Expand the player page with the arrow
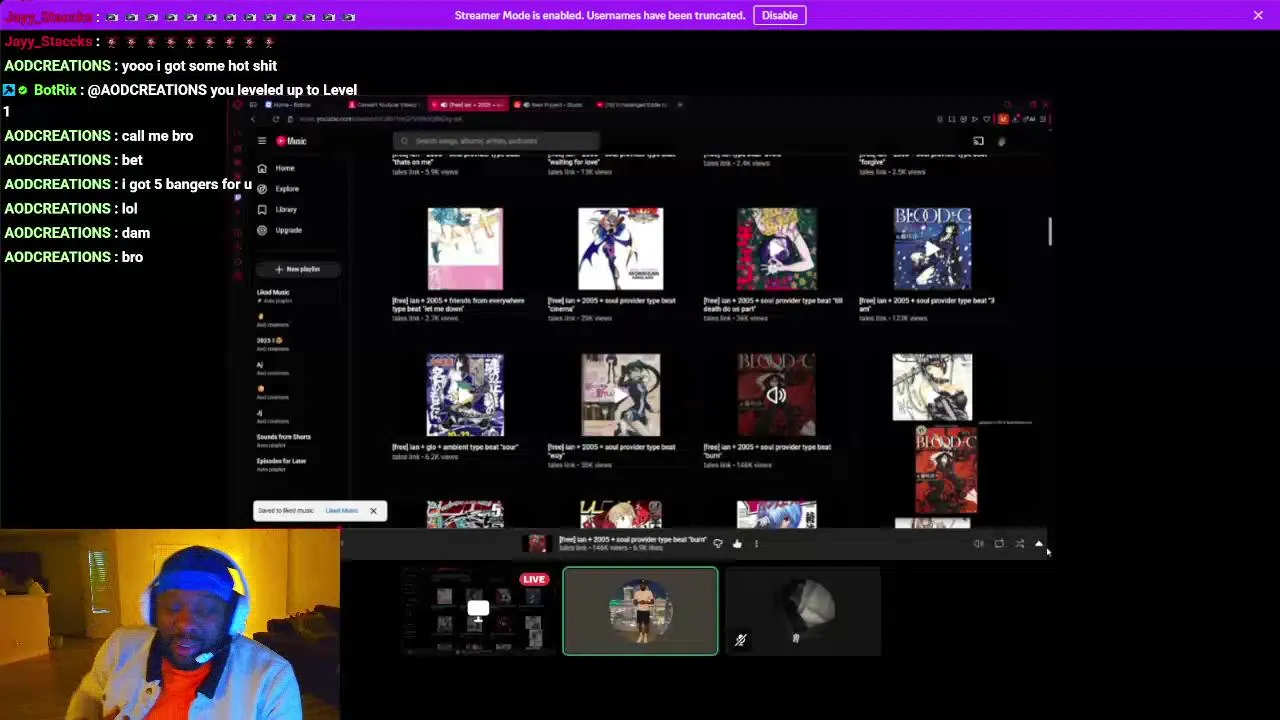The height and width of the screenshot is (720, 1280). pyautogui.click(x=1038, y=544)
